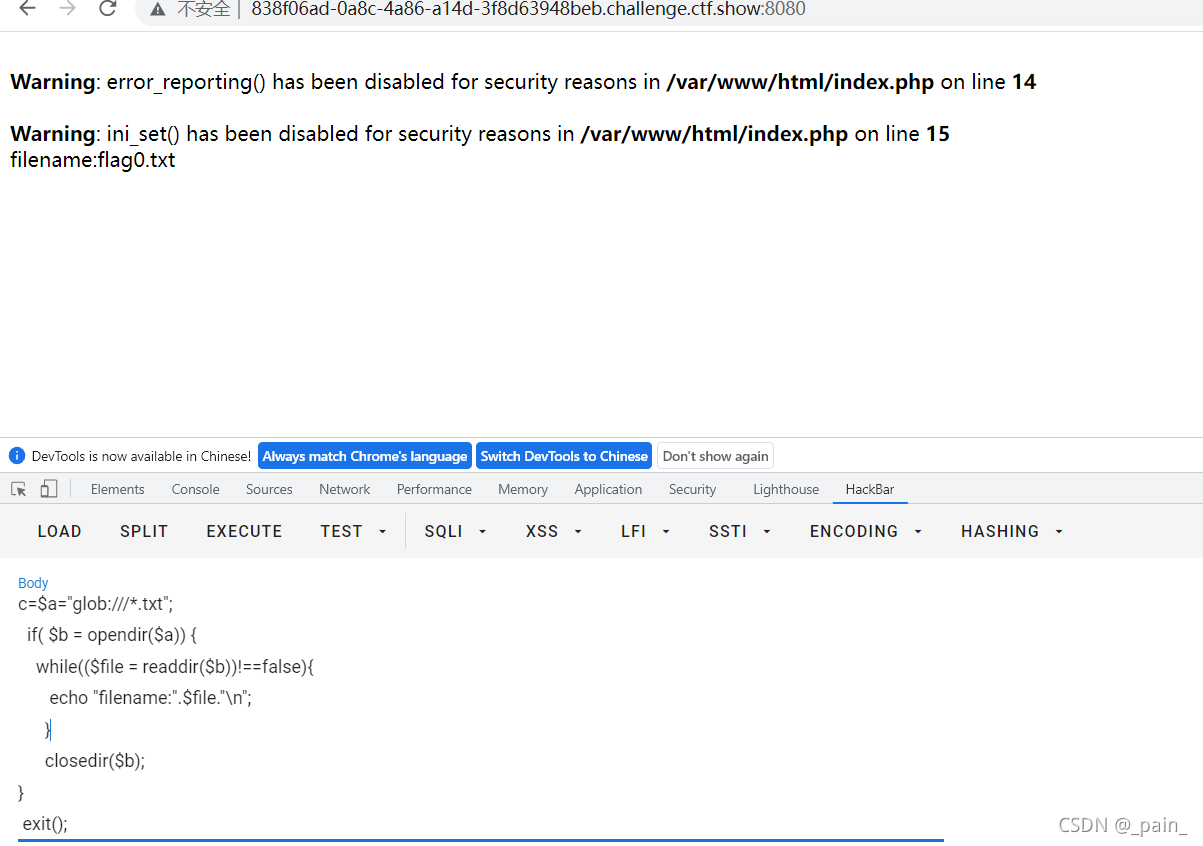Click inside the Body payload text area
The height and width of the screenshot is (846, 1203).
[x=480, y=714]
